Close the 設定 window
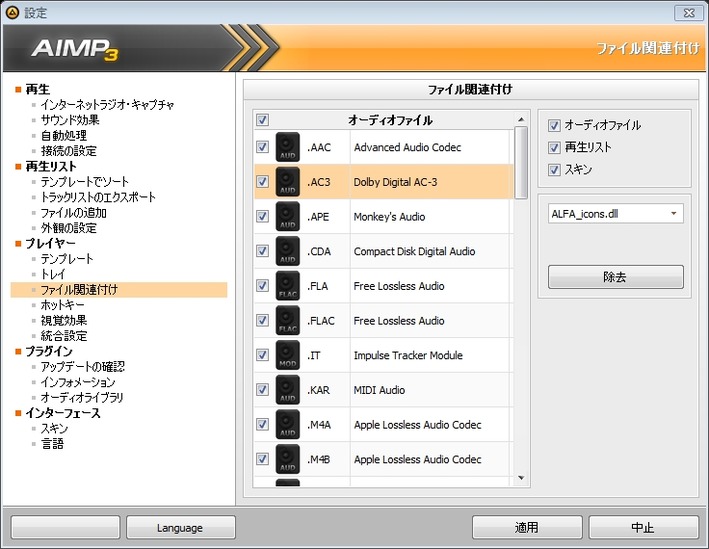Image resolution: width=709 pixels, height=549 pixels. click(x=689, y=13)
